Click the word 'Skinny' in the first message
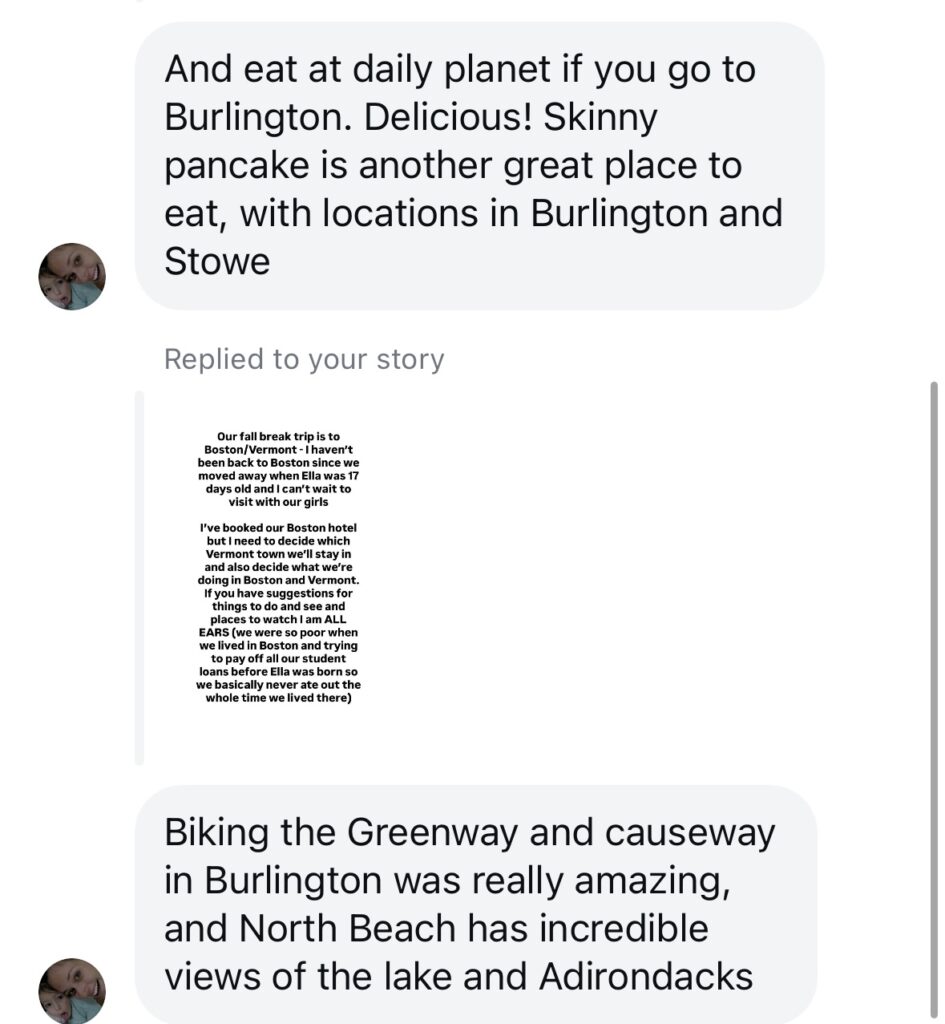Screen dimensions: 945x1024 coord(600,118)
